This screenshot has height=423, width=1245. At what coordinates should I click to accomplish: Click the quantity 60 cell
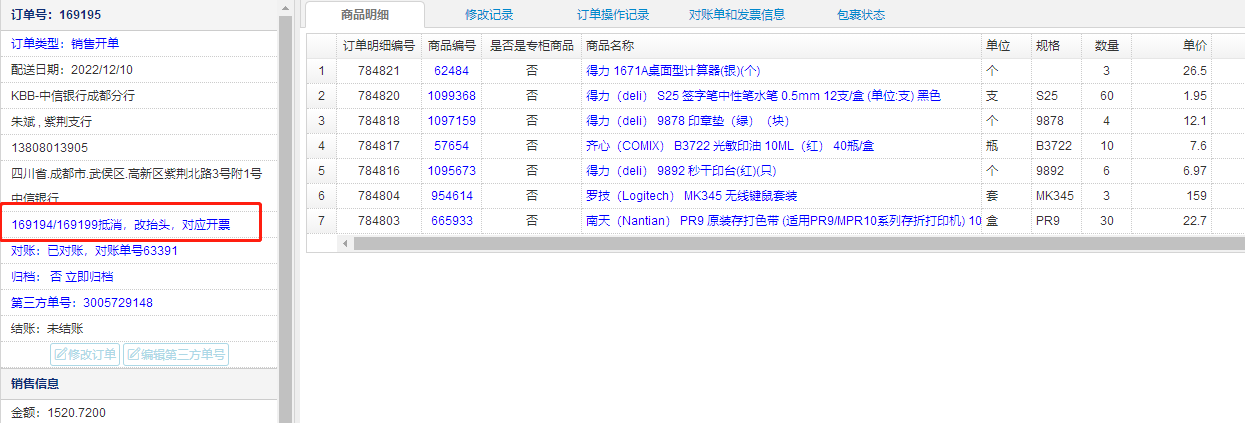1106,96
